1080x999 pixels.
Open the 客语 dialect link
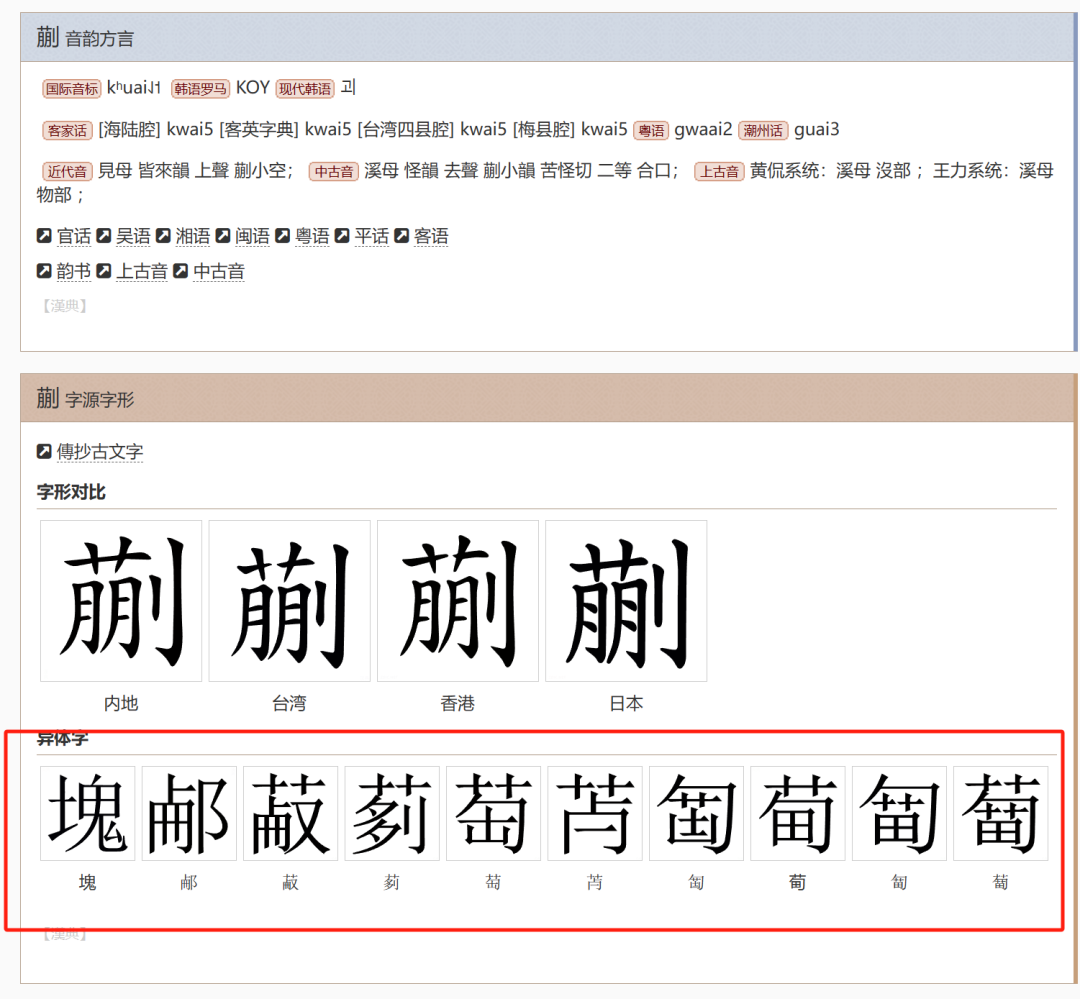pyautogui.click(x=432, y=236)
